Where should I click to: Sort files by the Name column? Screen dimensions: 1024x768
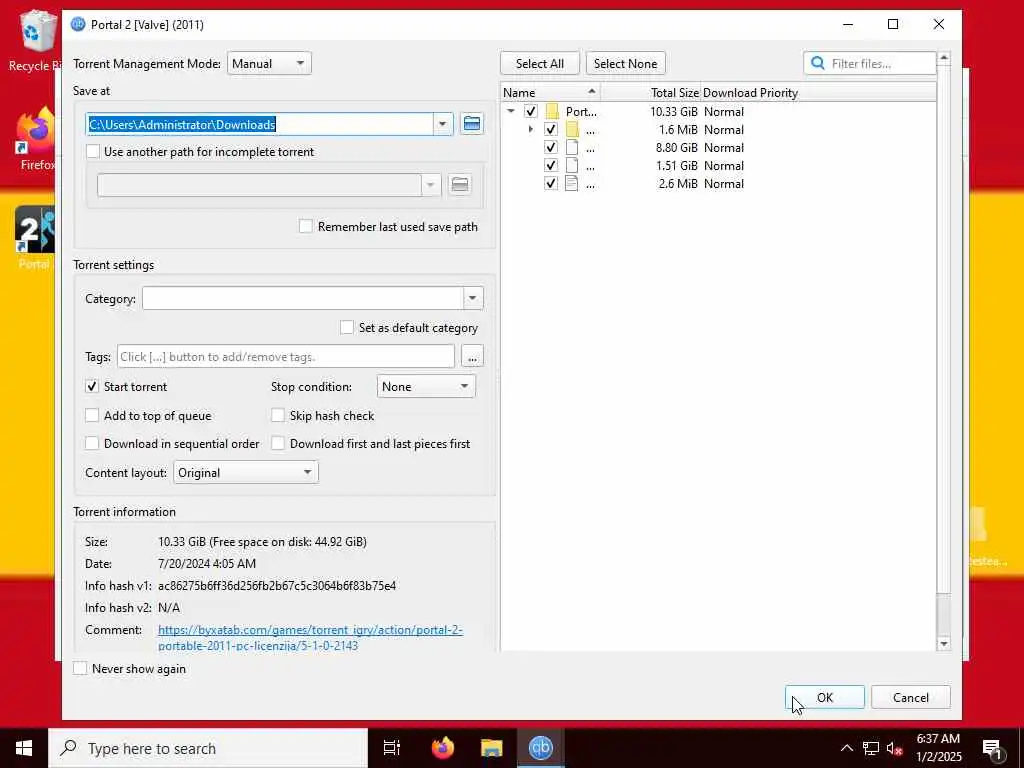[x=550, y=92]
